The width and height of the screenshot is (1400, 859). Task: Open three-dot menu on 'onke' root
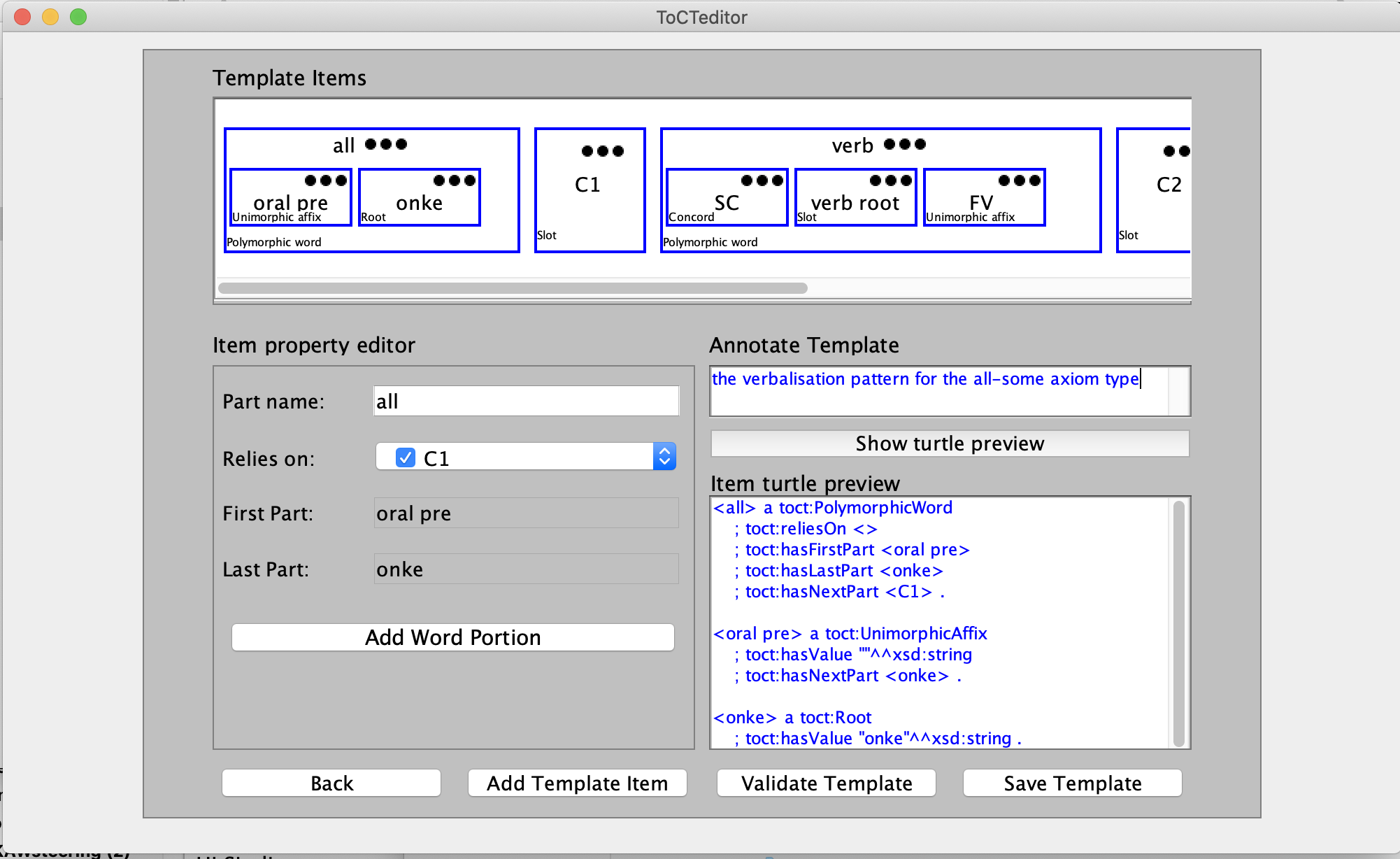(x=455, y=180)
